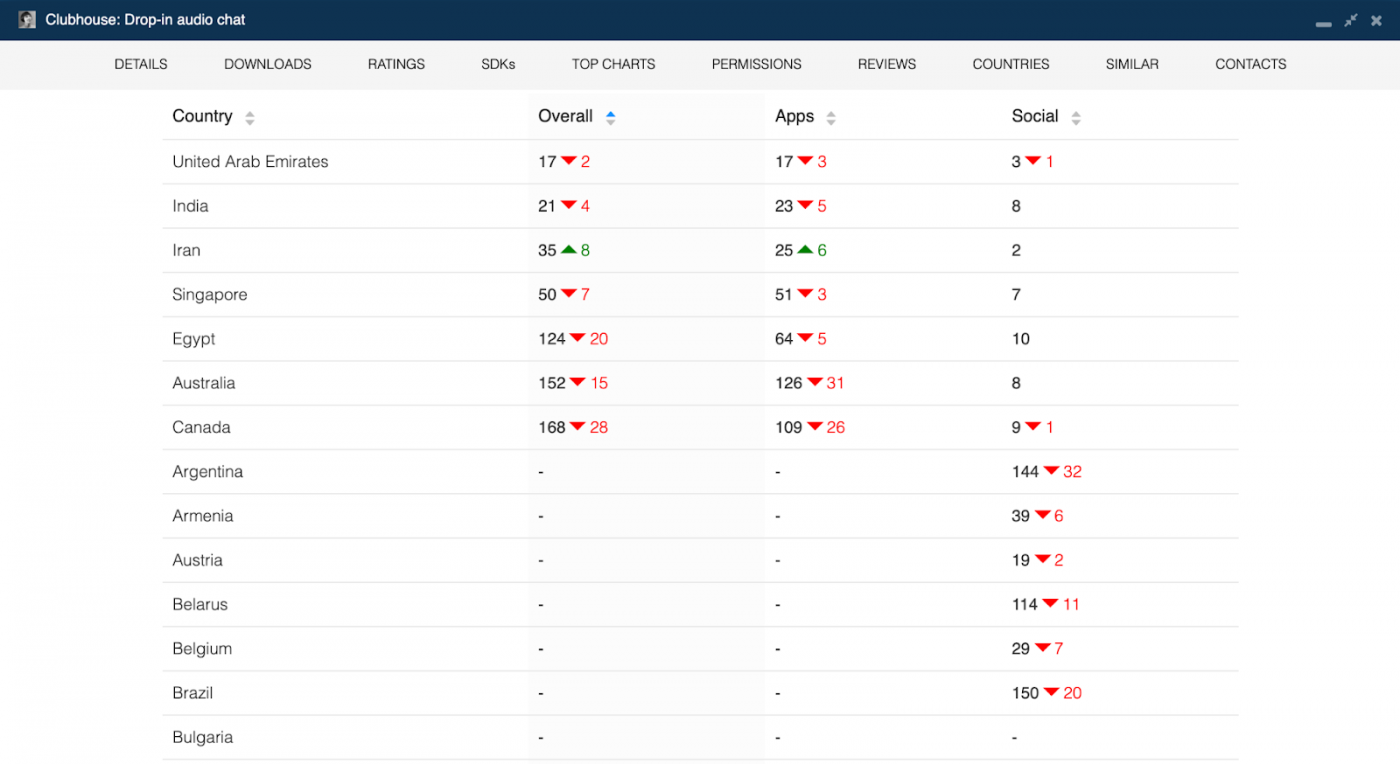Open the CONTACTS tab
This screenshot has height=764, width=1400.
[1251, 64]
